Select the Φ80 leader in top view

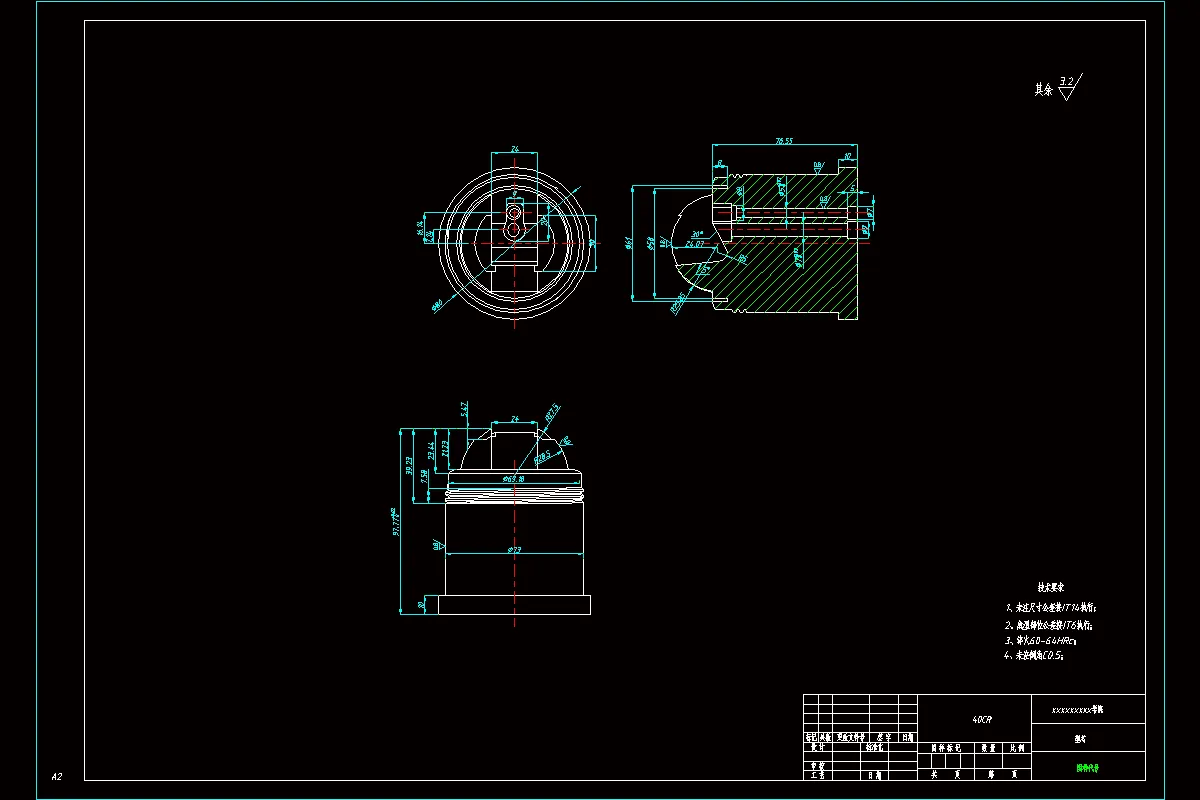click(x=437, y=306)
